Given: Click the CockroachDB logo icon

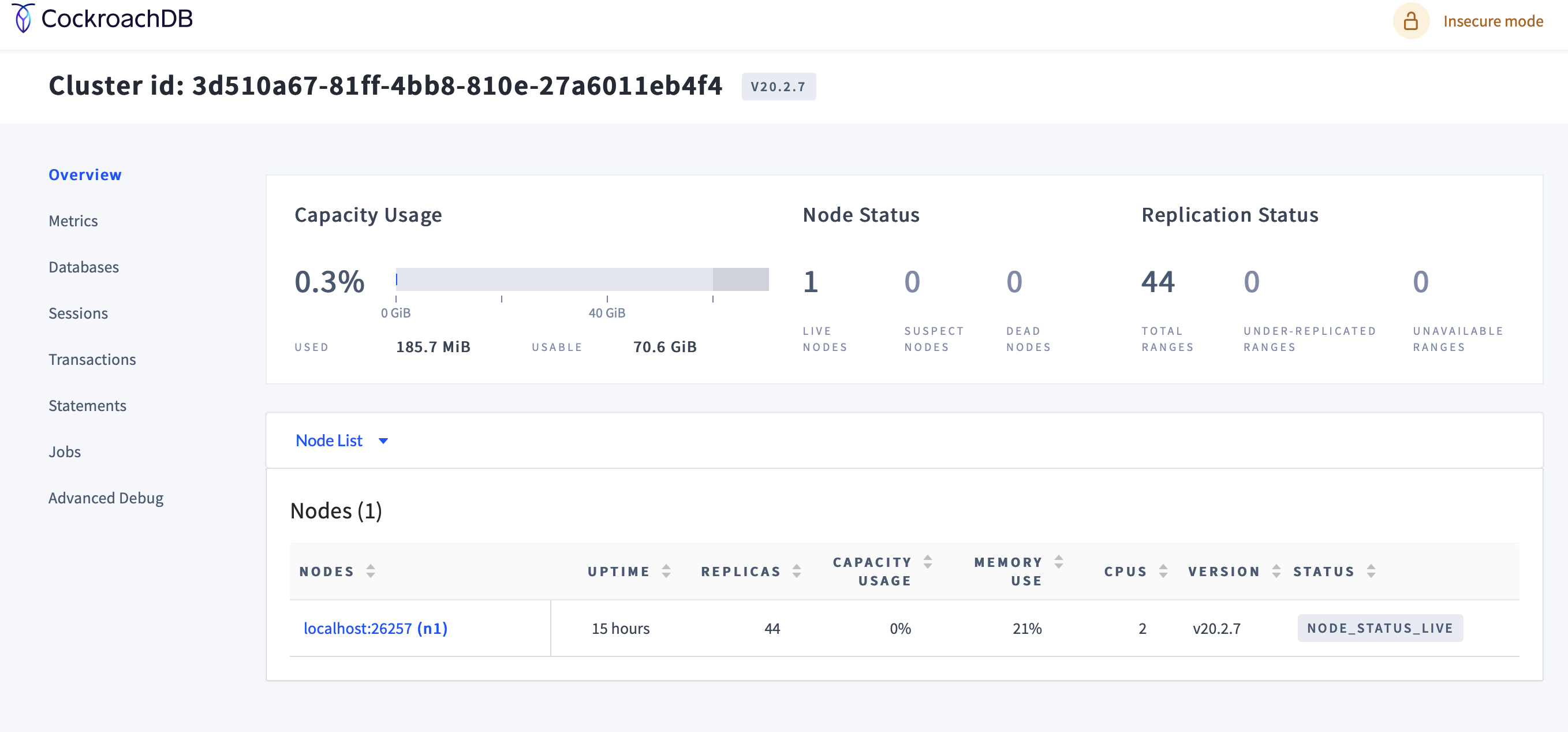Looking at the screenshot, I should click(23, 18).
